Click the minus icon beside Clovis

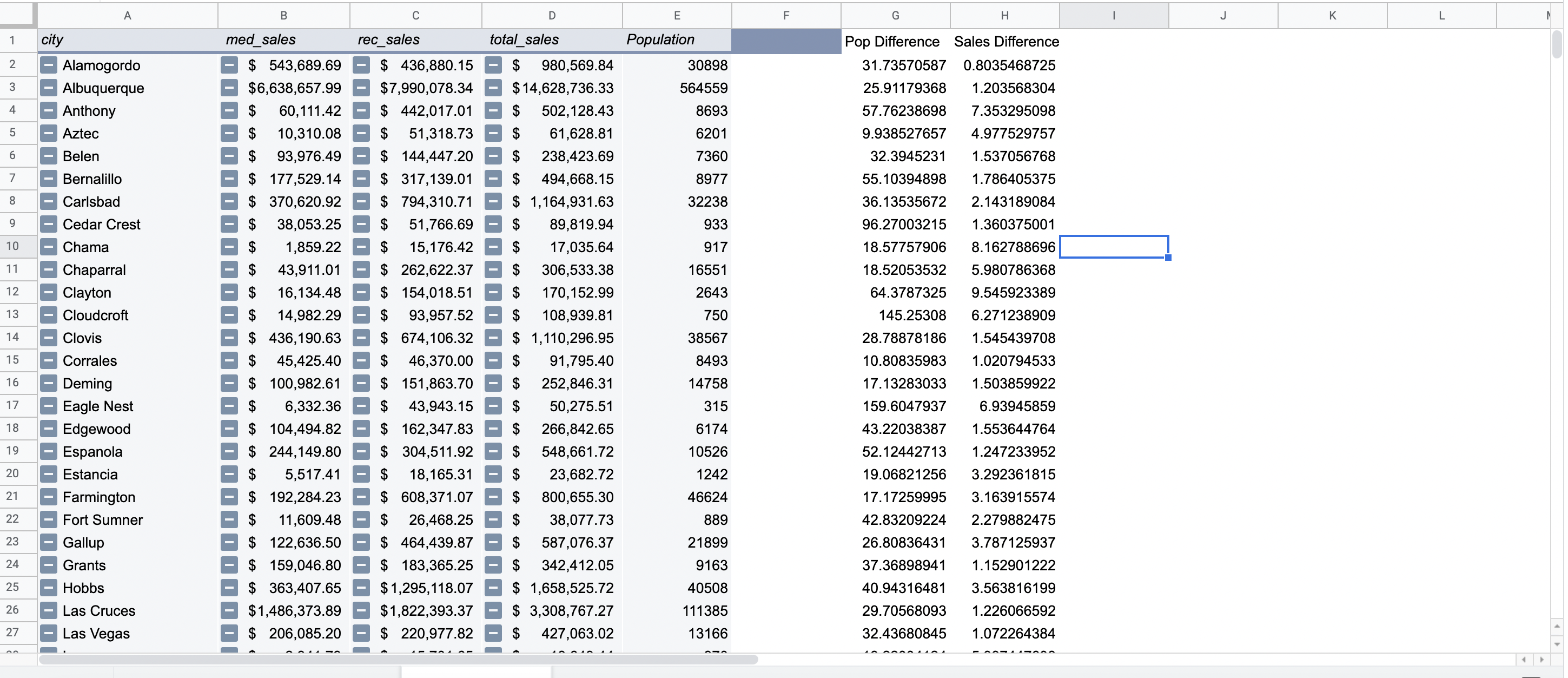(x=49, y=338)
